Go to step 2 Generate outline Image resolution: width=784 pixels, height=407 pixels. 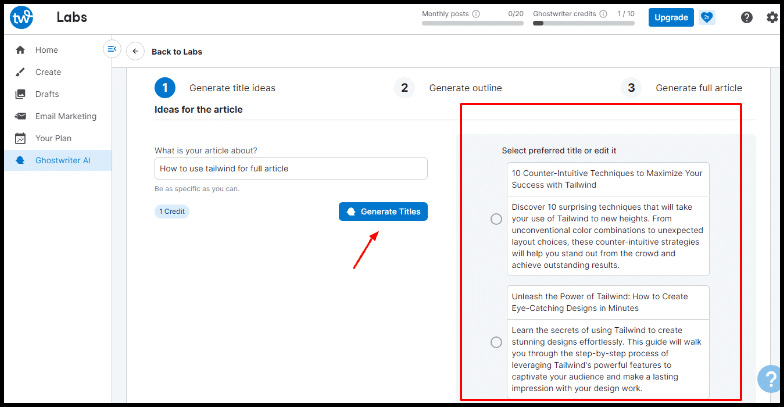click(x=448, y=88)
